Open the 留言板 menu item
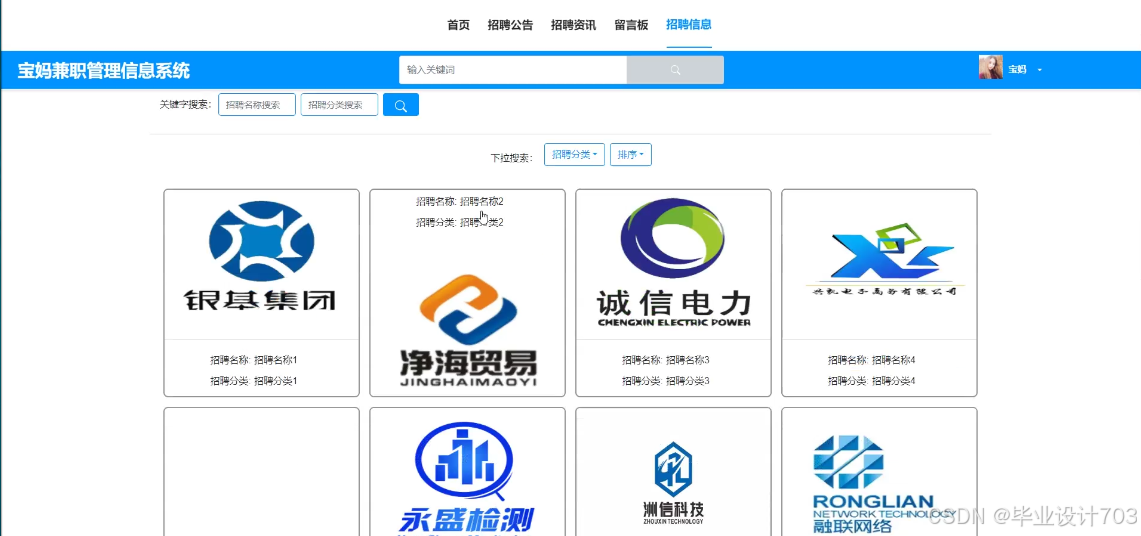The height and width of the screenshot is (536, 1141). pos(631,25)
